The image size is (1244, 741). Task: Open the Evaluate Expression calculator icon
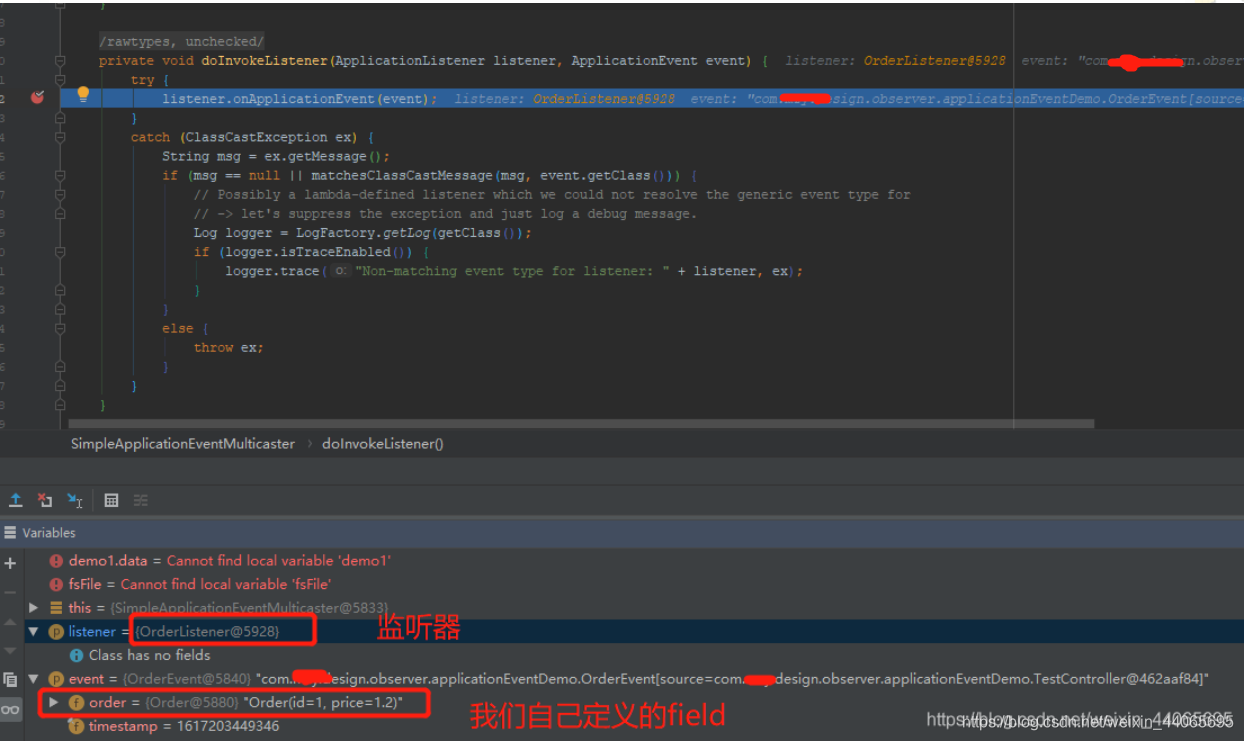(111, 500)
